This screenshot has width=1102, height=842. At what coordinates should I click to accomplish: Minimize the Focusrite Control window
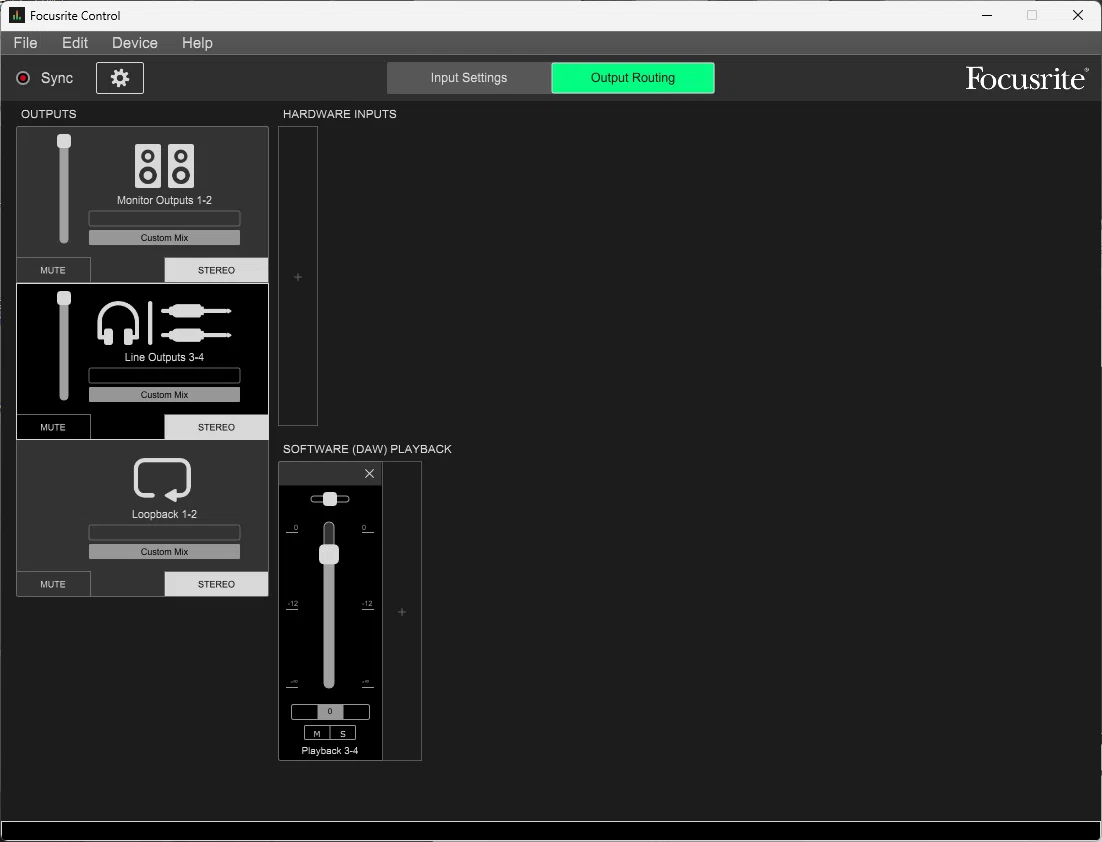coord(987,15)
